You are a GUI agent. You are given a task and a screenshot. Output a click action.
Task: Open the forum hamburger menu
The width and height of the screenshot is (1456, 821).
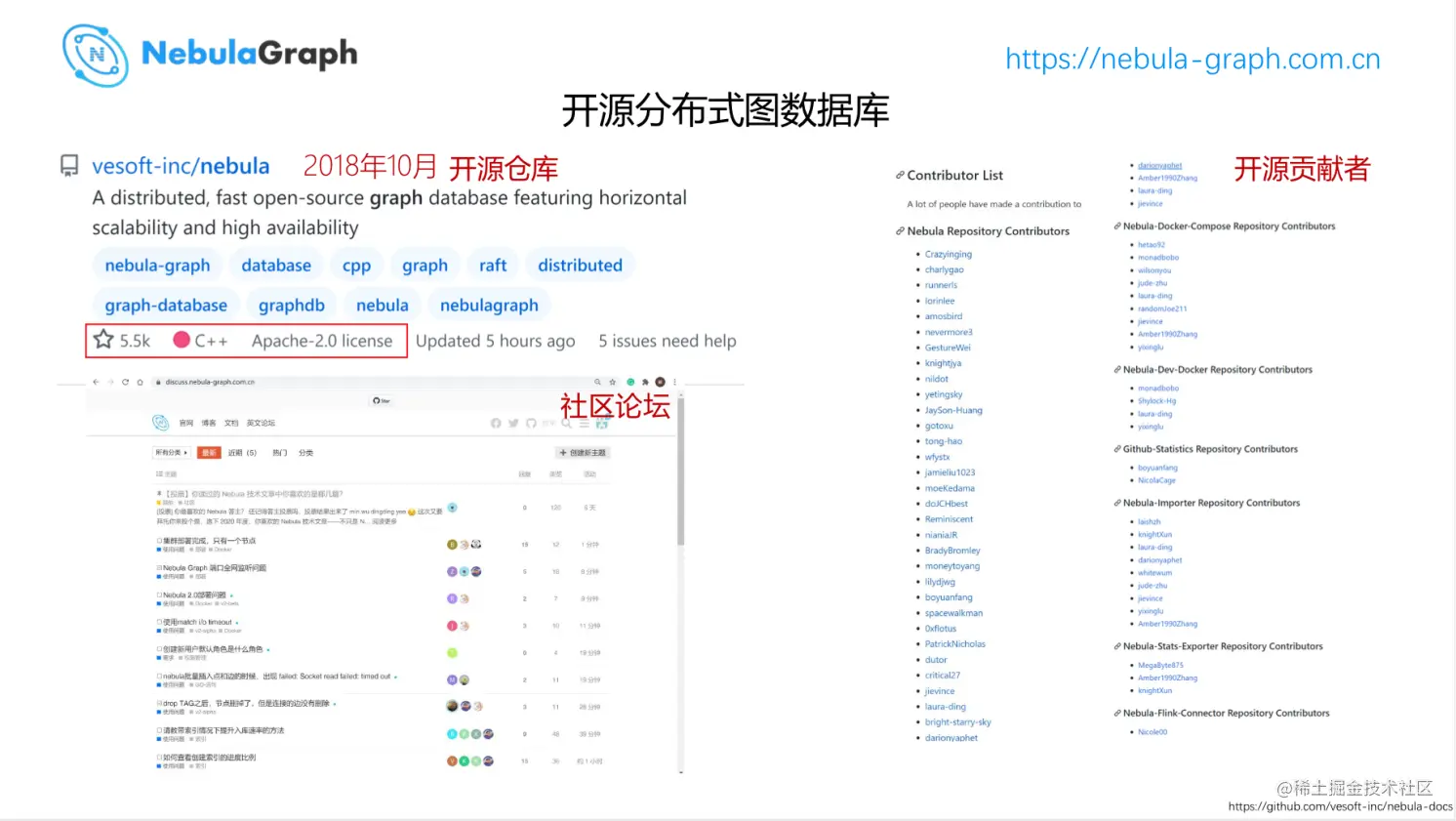[x=584, y=423]
